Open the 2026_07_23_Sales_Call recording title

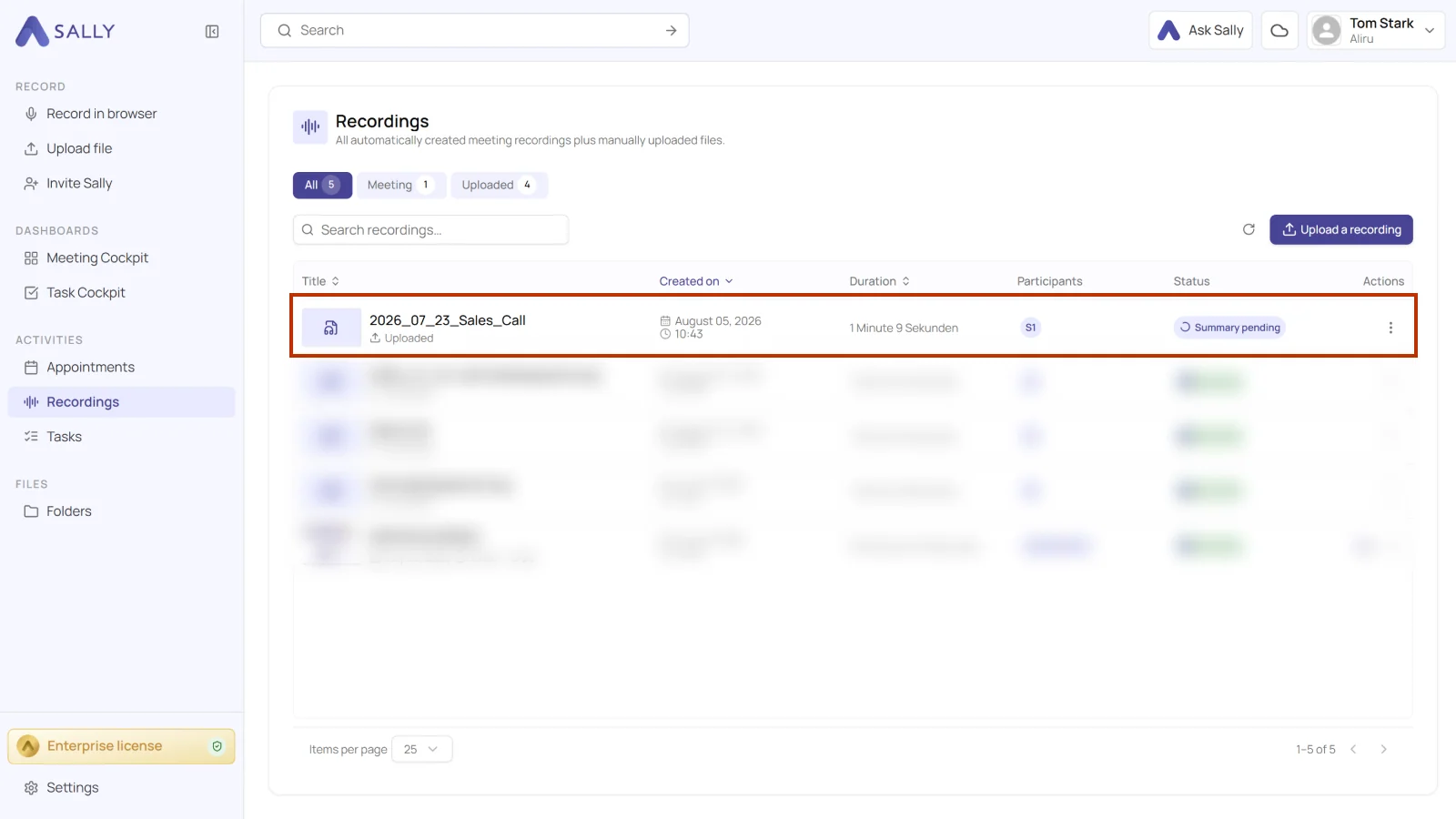(448, 320)
